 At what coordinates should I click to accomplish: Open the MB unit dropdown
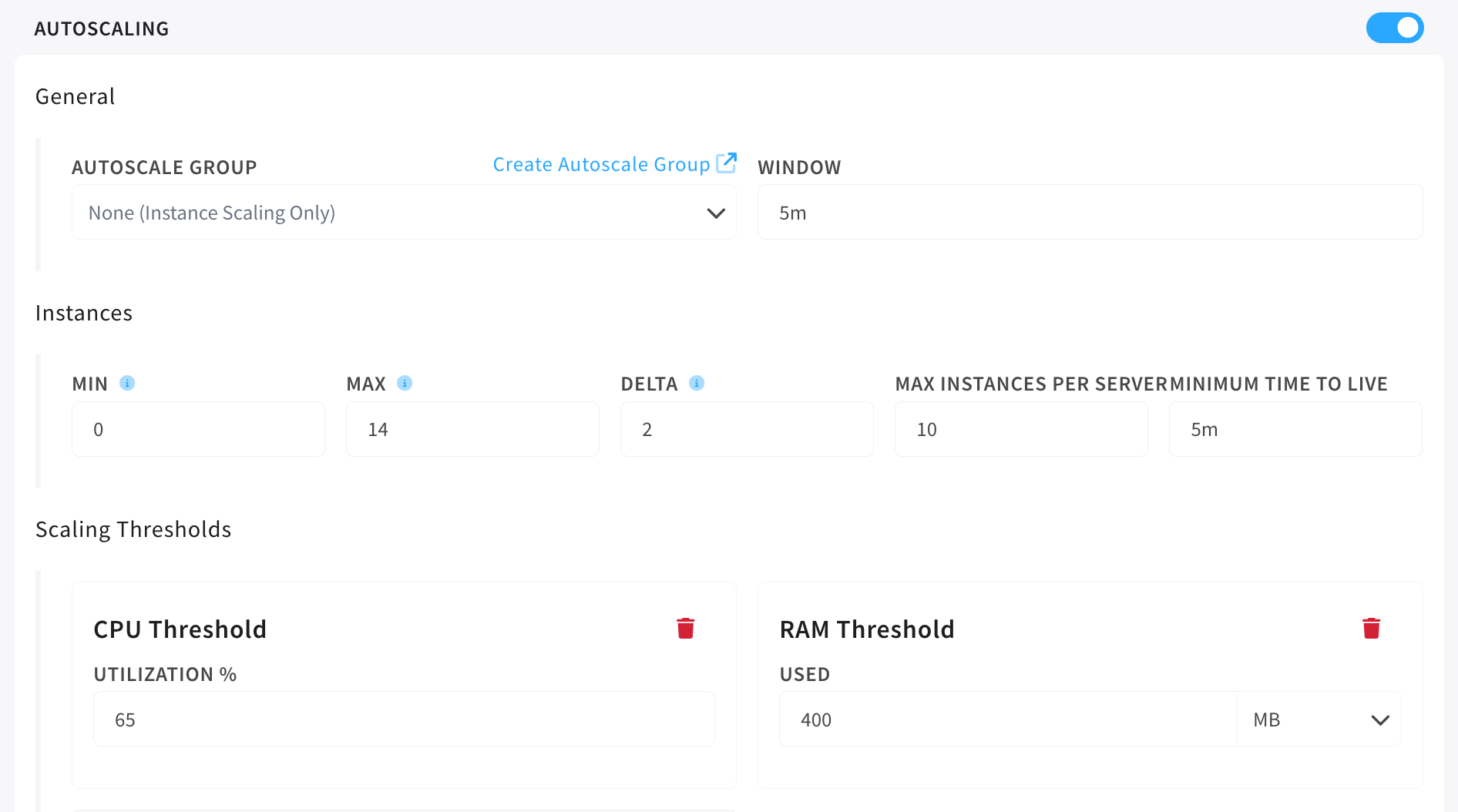pyautogui.click(x=1319, y=720)
